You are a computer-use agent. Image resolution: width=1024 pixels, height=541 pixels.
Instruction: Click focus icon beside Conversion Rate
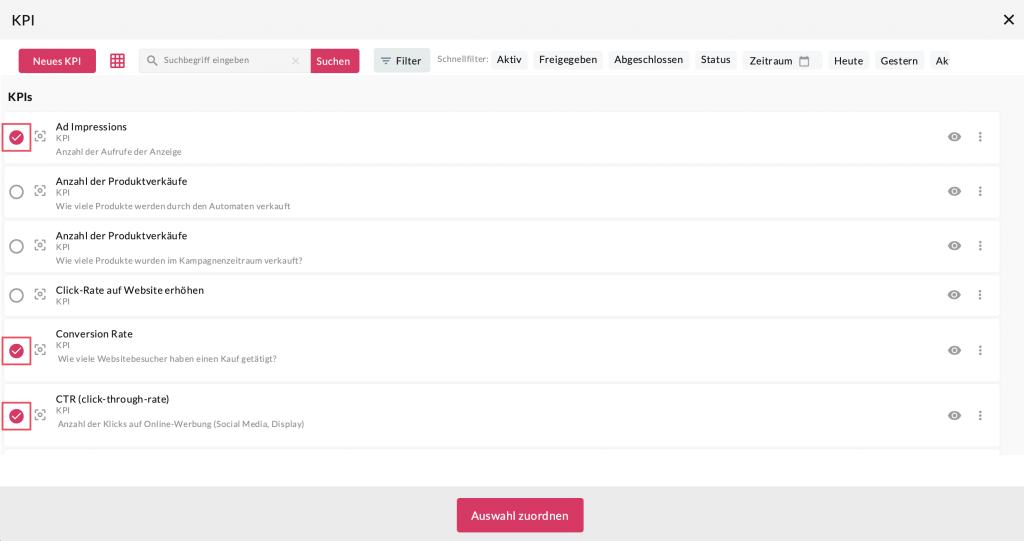tap(40, 350)
